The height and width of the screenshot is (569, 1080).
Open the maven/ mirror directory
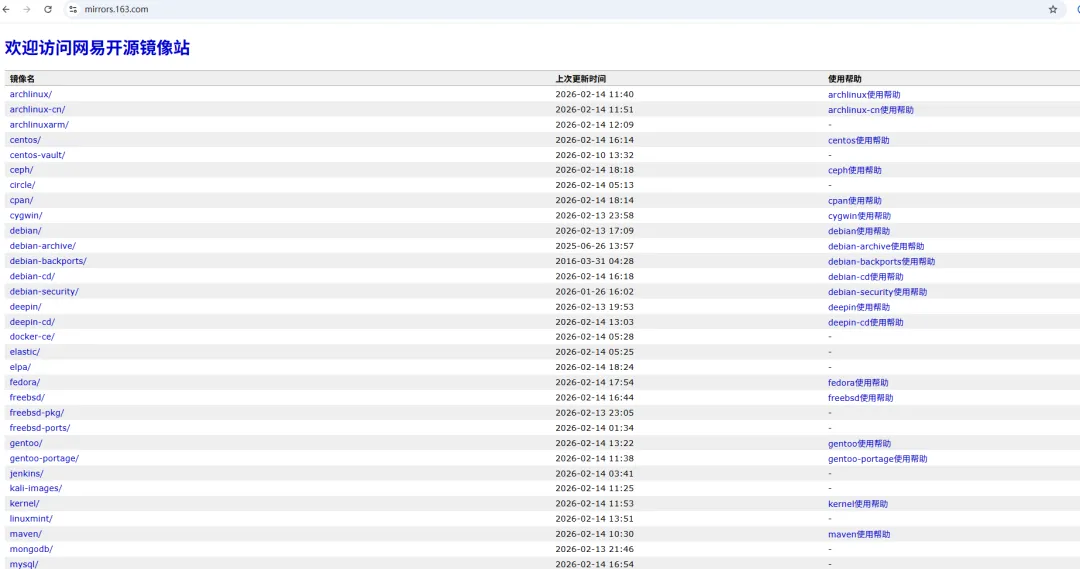click(26, 534)
